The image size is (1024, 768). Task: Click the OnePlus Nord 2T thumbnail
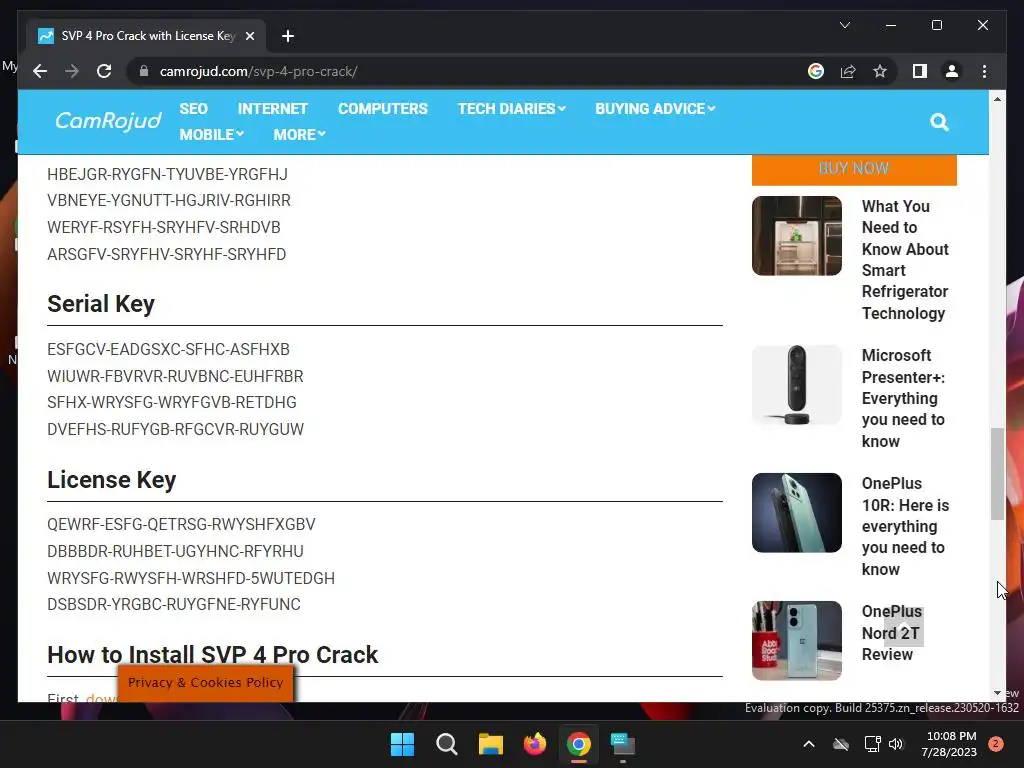coord(797,641)
